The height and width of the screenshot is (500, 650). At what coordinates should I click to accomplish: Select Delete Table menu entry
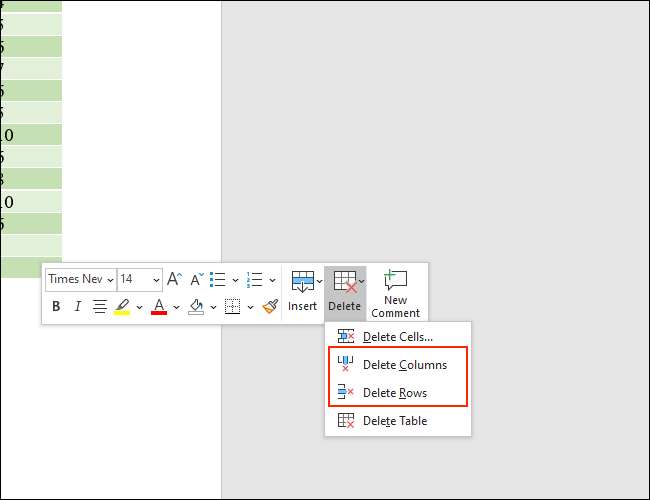394,421
